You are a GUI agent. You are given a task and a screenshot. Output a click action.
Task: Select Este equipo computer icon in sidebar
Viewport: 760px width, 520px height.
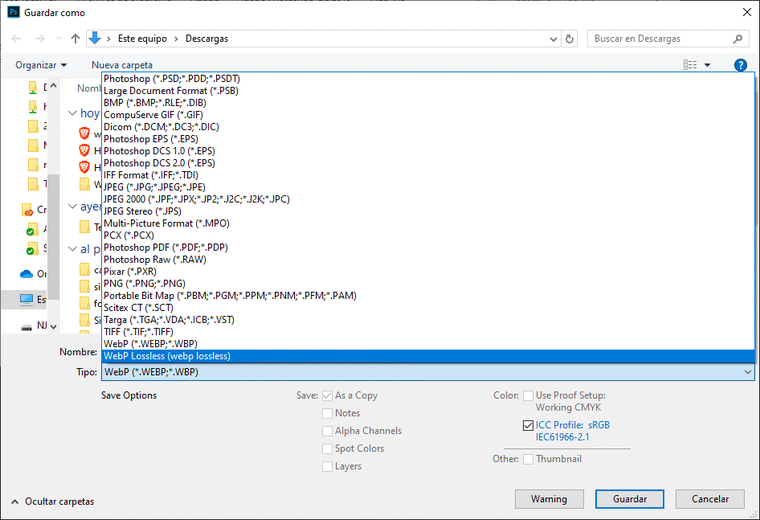[27, 299]
